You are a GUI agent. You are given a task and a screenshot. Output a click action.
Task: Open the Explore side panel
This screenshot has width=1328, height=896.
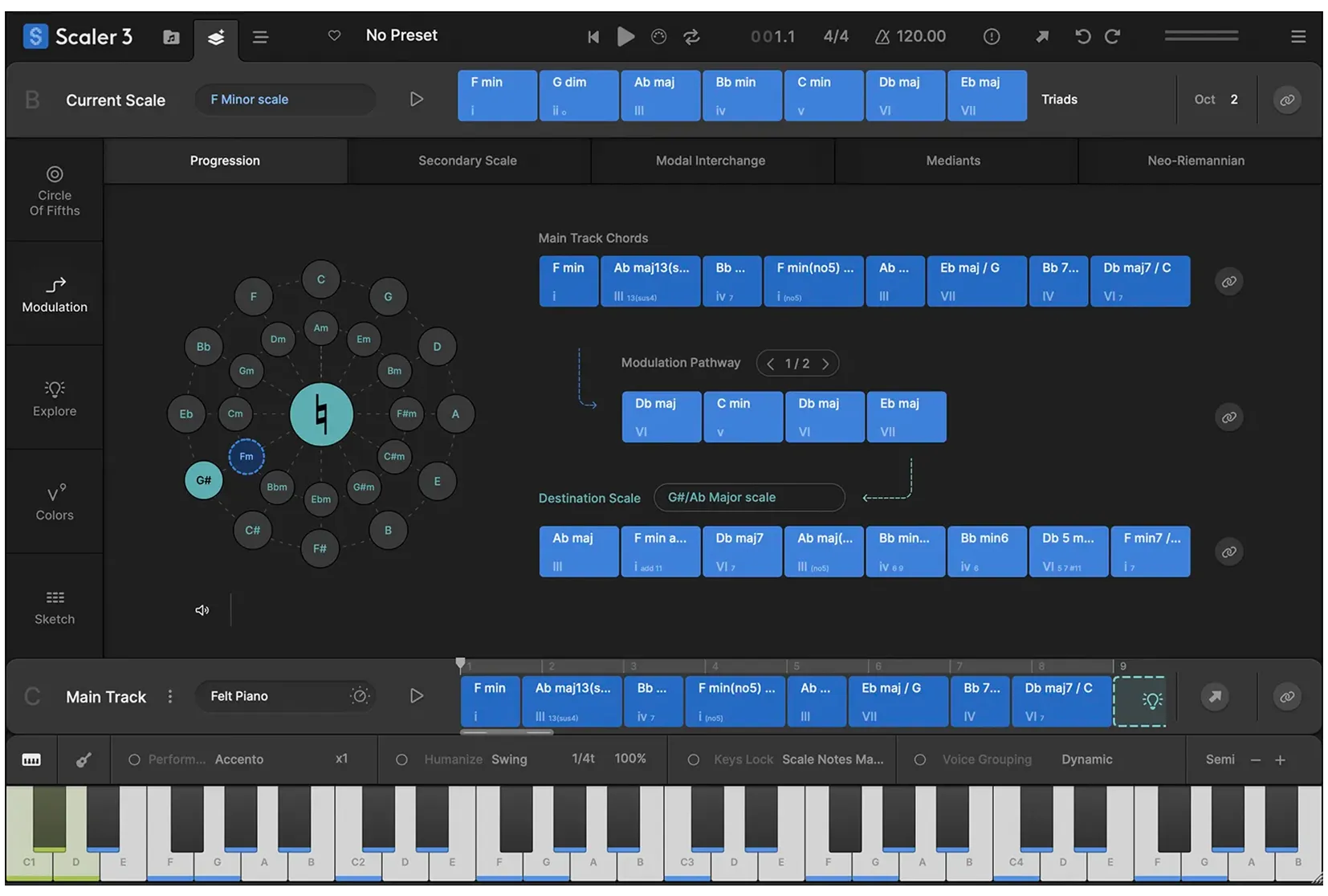tap(55, 399)
